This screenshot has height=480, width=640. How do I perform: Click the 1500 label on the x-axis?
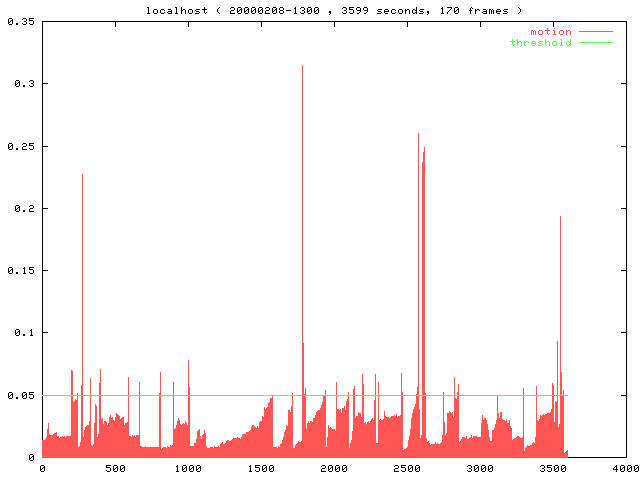[x=261, y=468]
